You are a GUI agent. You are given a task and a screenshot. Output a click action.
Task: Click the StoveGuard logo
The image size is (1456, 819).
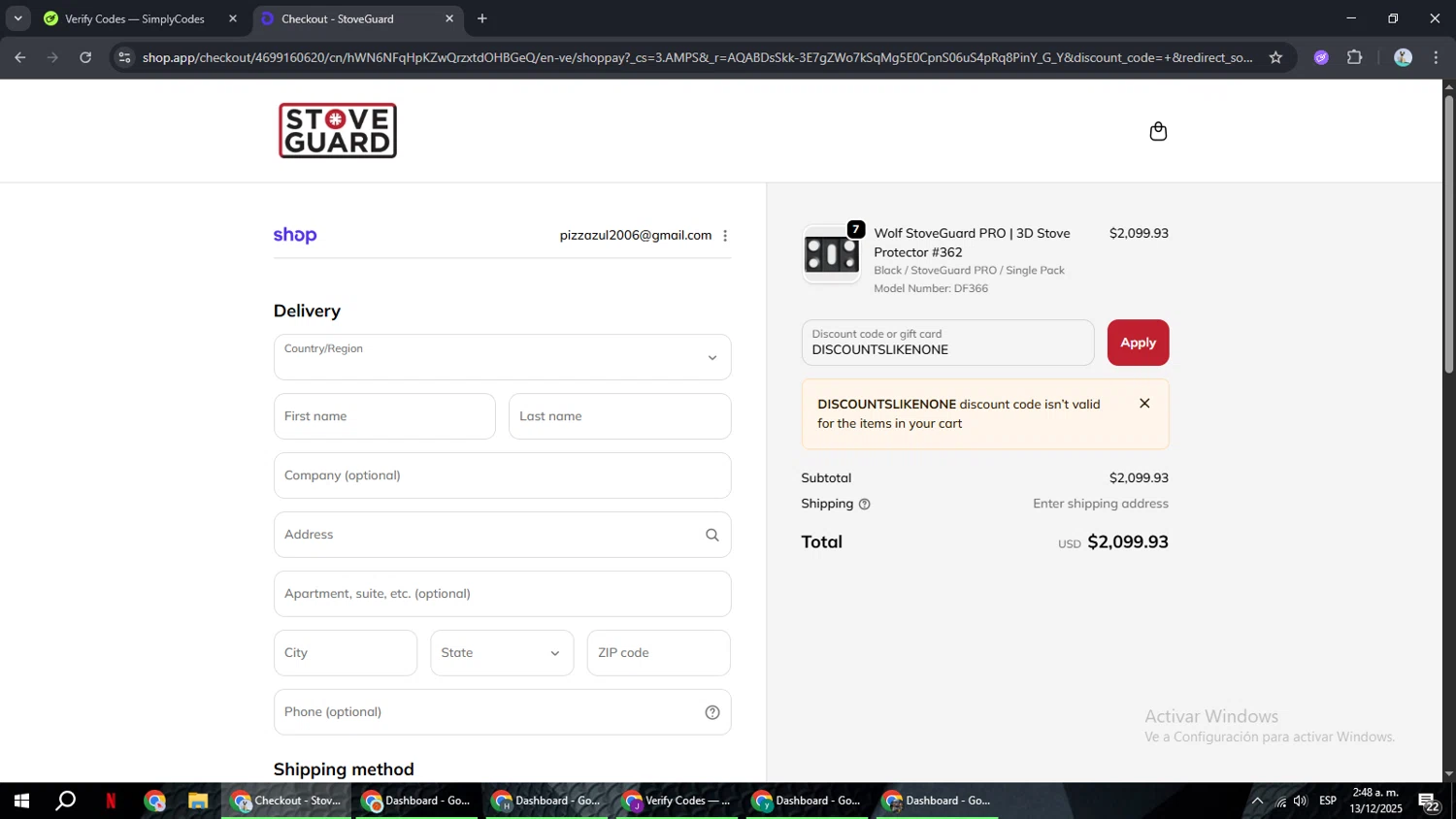click(338, 130)
